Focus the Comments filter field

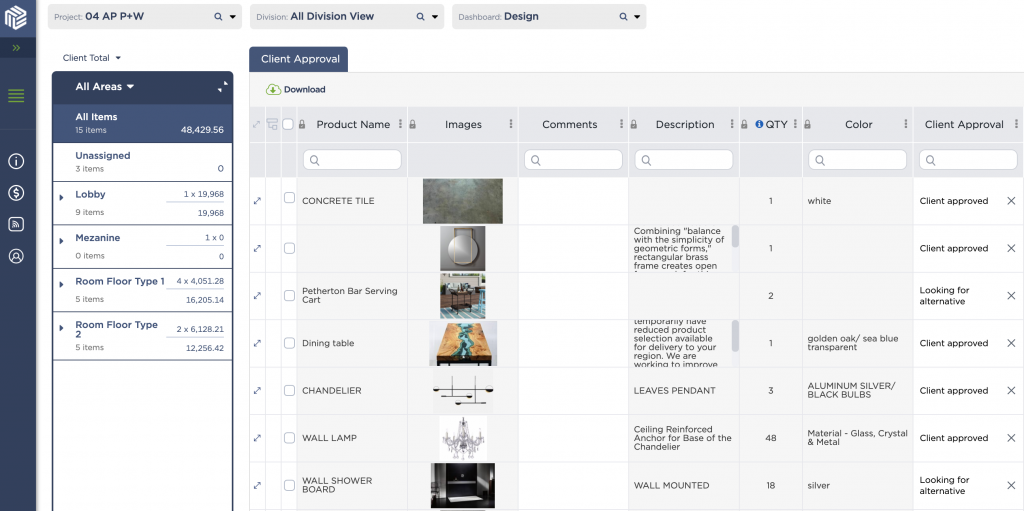tap(573, 160)
